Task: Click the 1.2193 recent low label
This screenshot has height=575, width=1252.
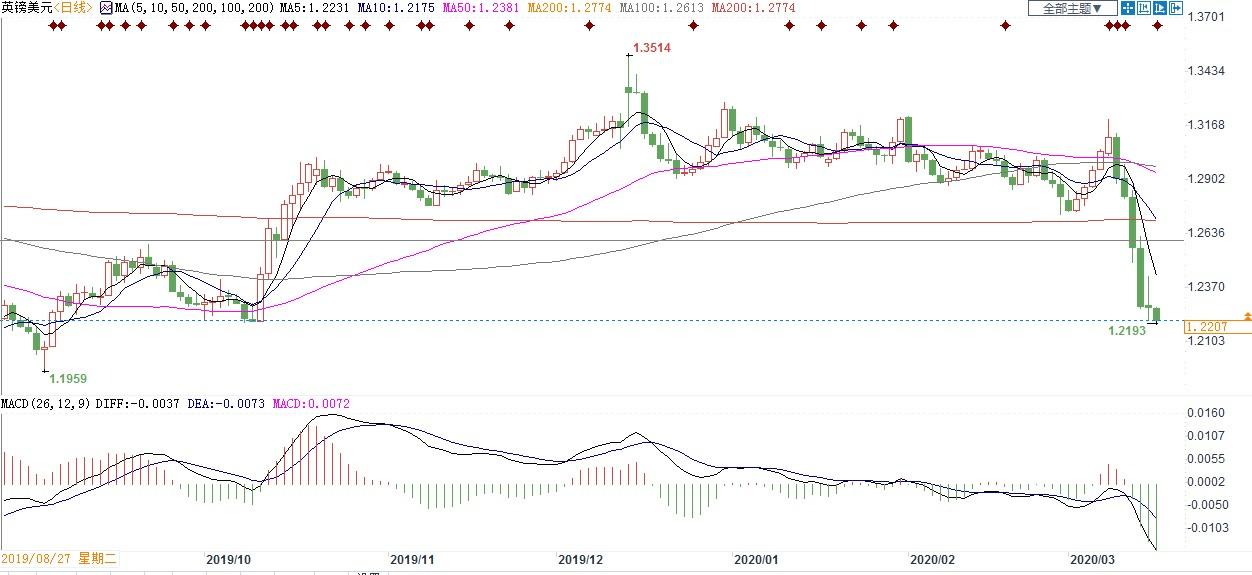Action: pyautogui.click(x=1127, y=329)
